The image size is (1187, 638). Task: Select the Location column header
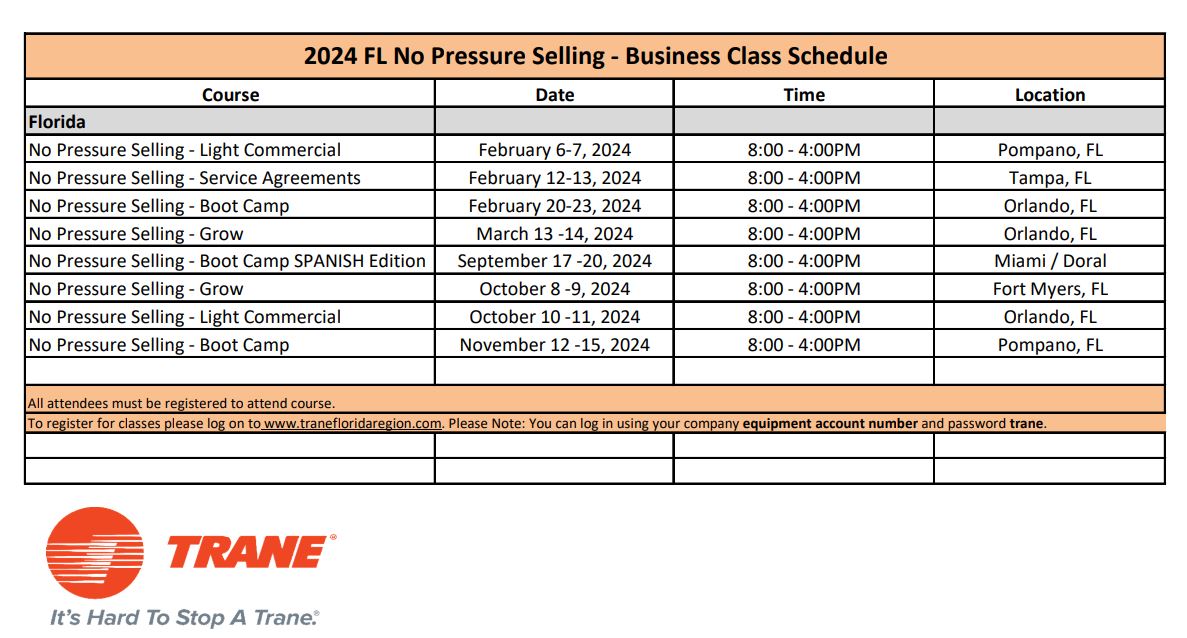click(x=1049, y=95)
